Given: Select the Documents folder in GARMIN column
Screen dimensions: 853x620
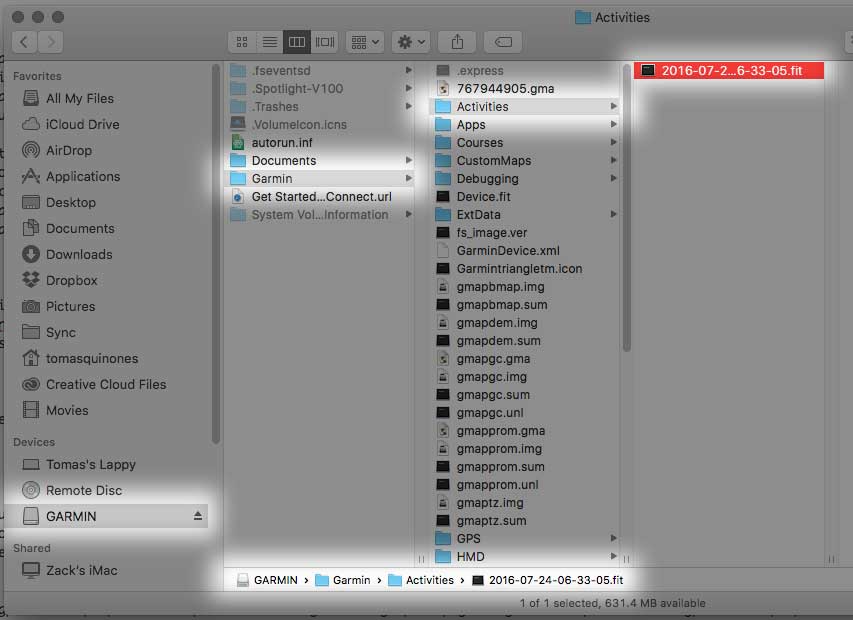Looking at the screenshot, I should click(x=320, y=160).
